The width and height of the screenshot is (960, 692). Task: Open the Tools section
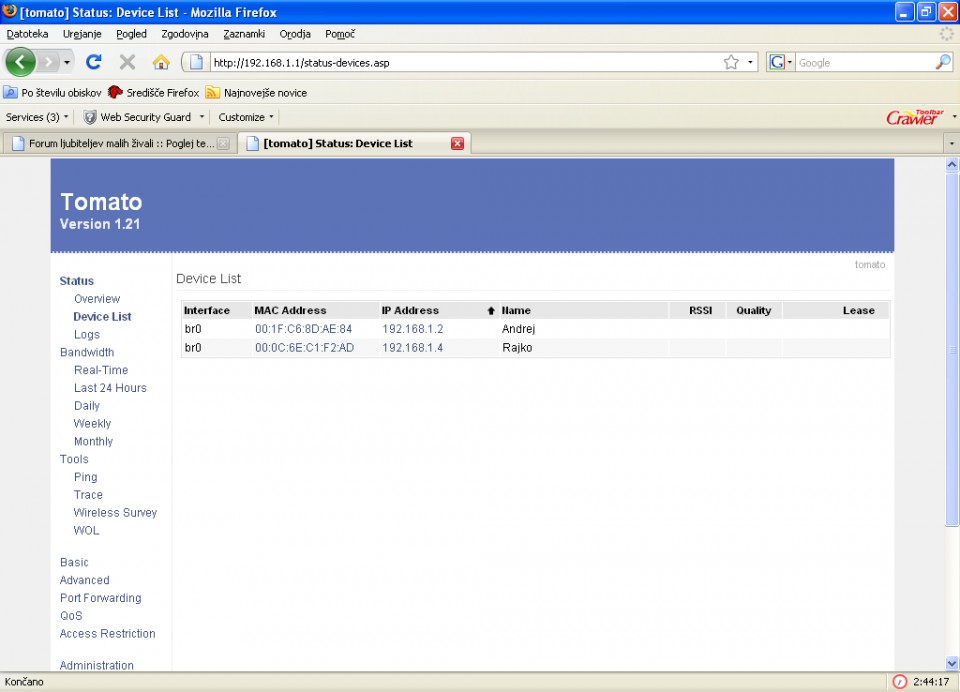point(74,459)
